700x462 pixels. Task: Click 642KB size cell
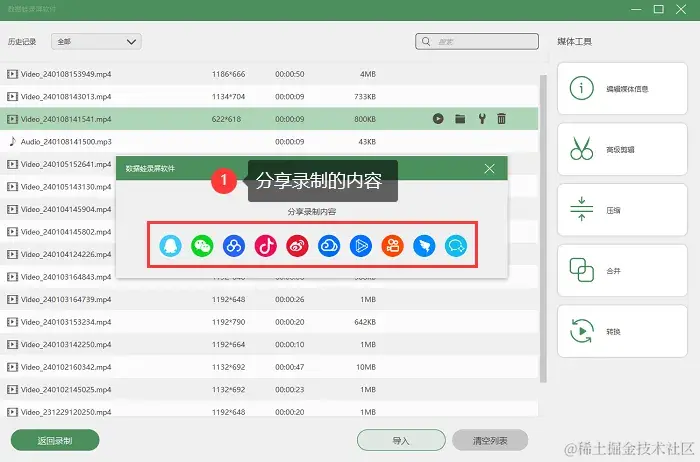pyautogui.click(x=365, y=322)
